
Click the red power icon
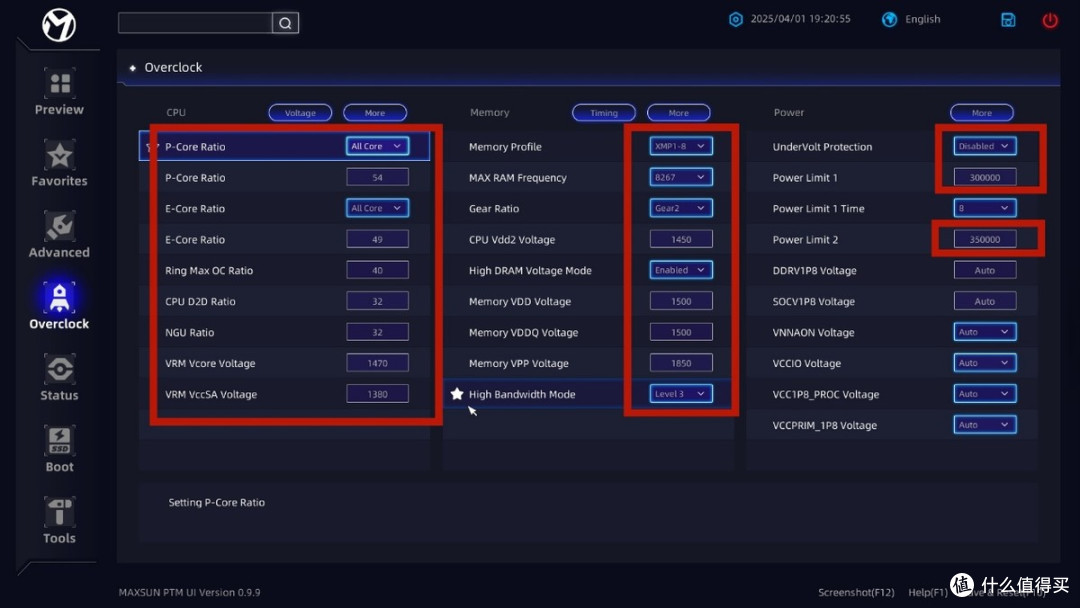[1050, 21]
